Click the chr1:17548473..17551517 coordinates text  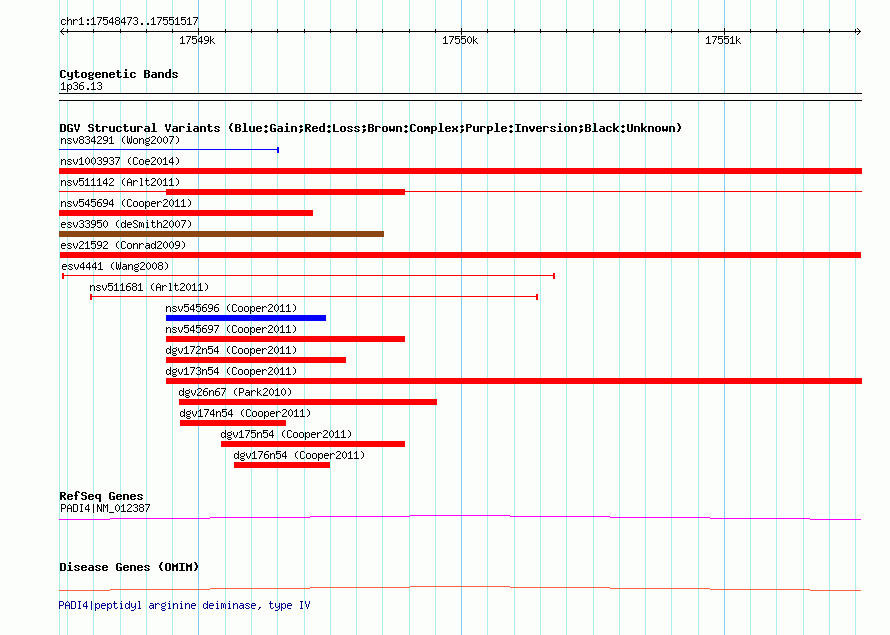pos(129,22)
